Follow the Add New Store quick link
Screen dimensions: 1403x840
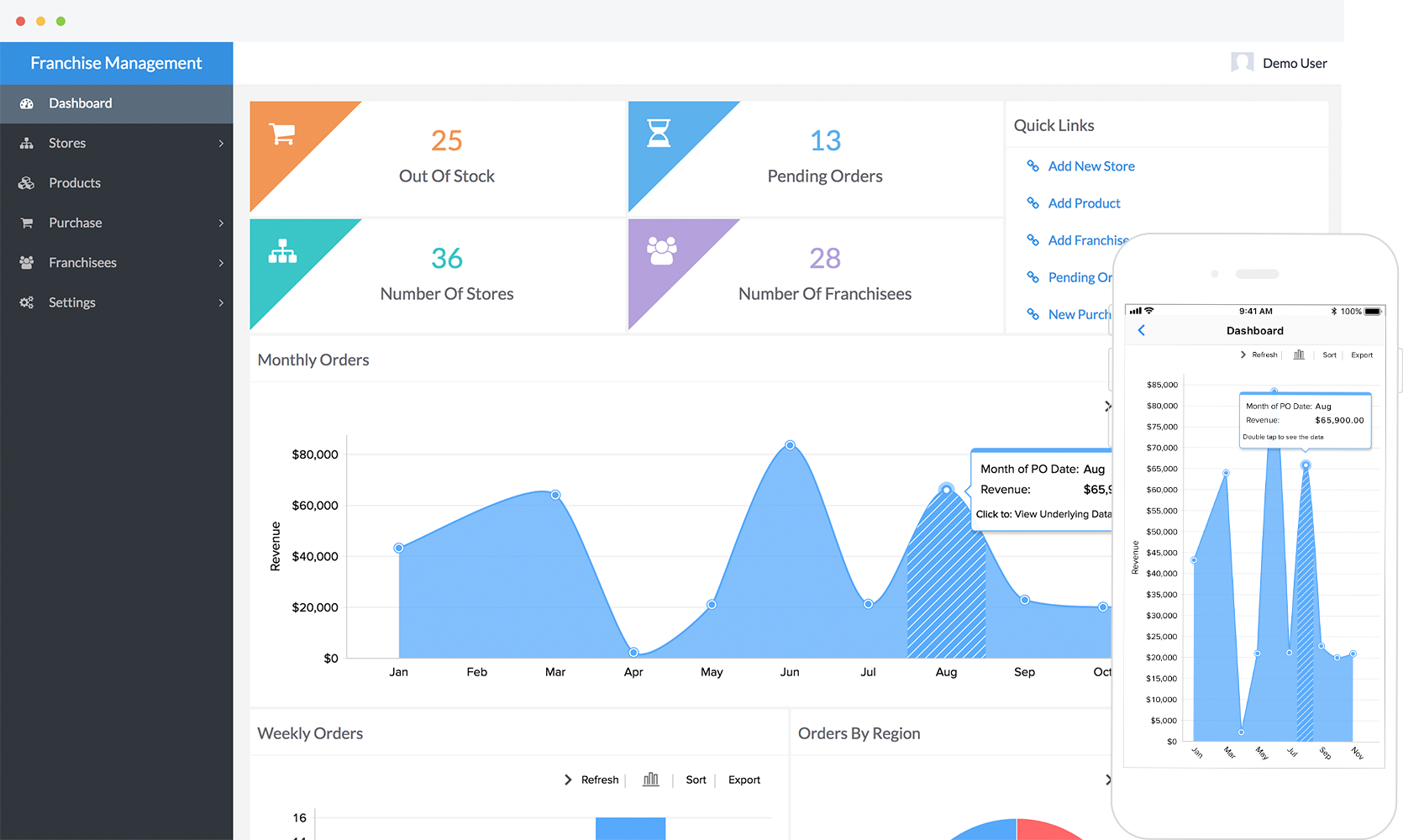[1091, 166]
